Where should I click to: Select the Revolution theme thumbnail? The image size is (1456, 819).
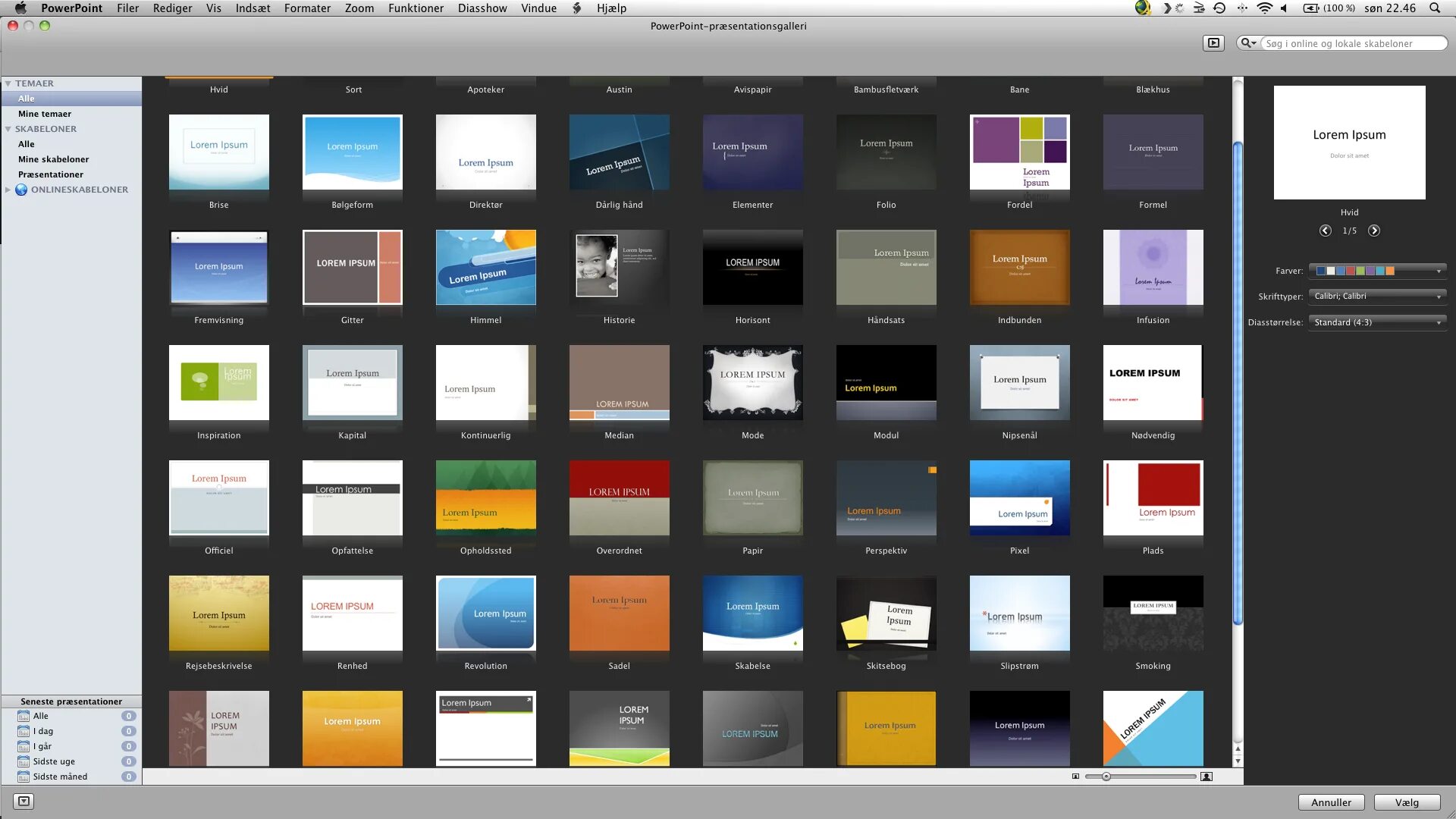click(x=486, y=613)
